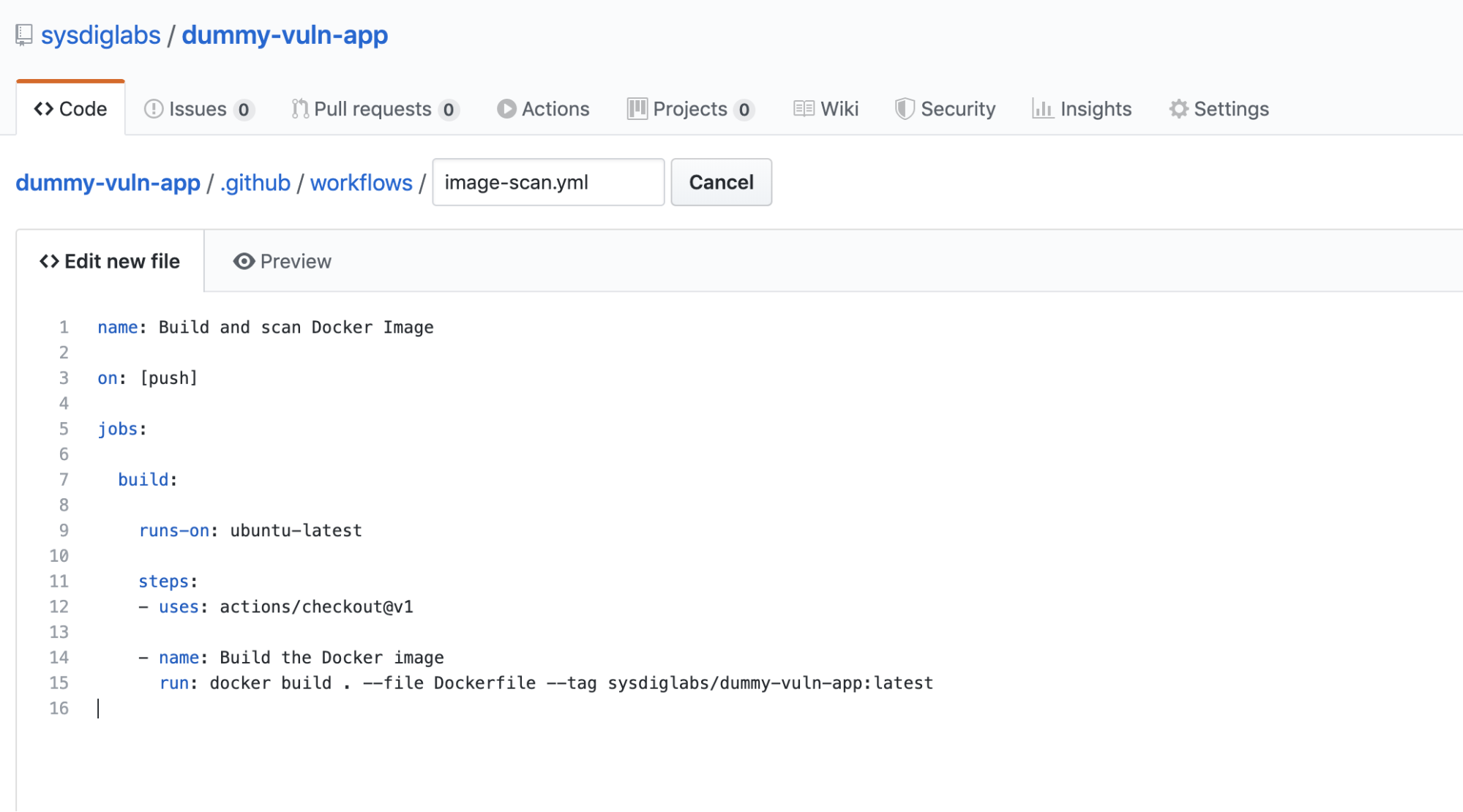
Task: Open the Projects tab
Action: pos(691,109)
